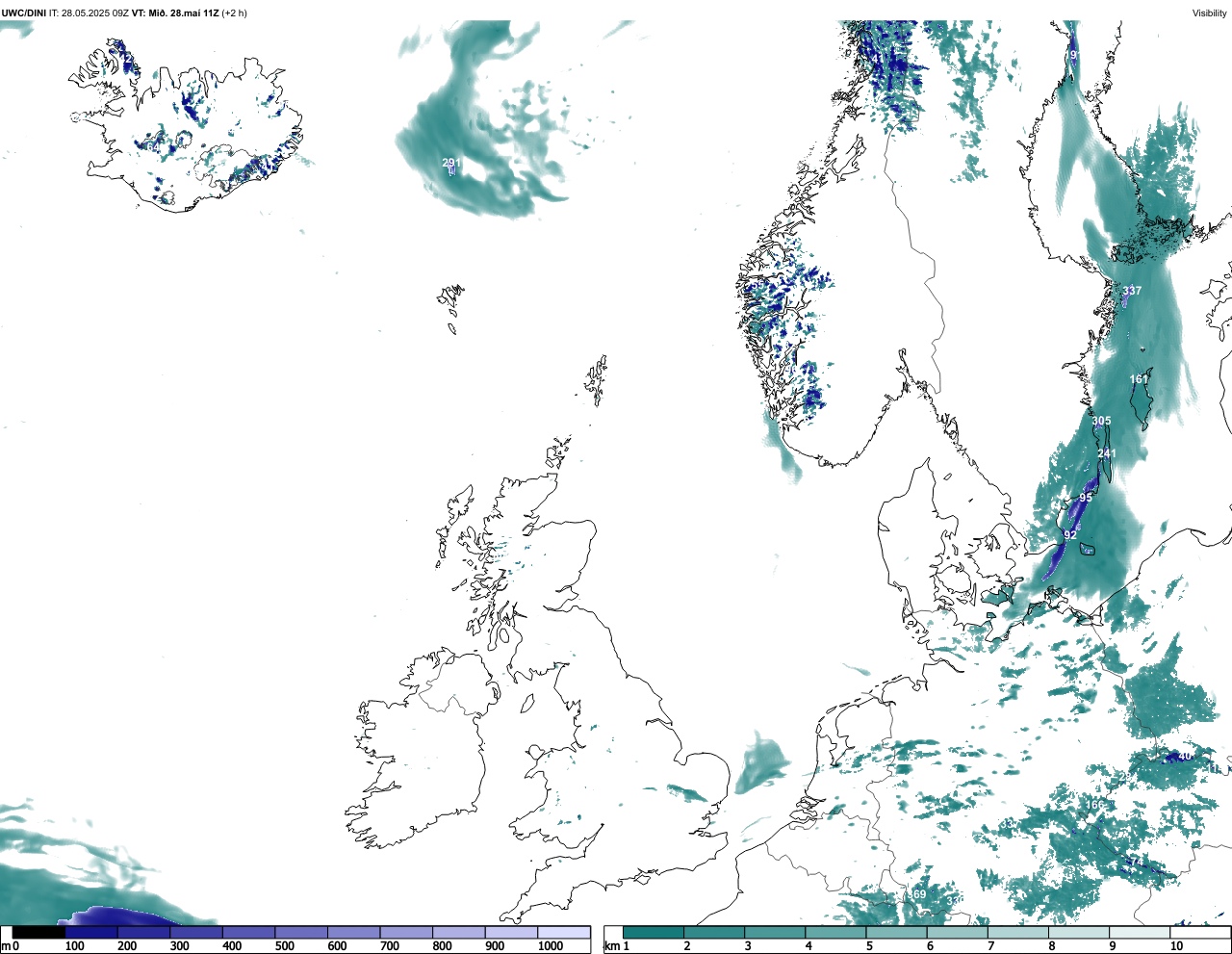
Task: Select the '166' visibility value label
Action: pyautogui.click(x=1096, y=805)
